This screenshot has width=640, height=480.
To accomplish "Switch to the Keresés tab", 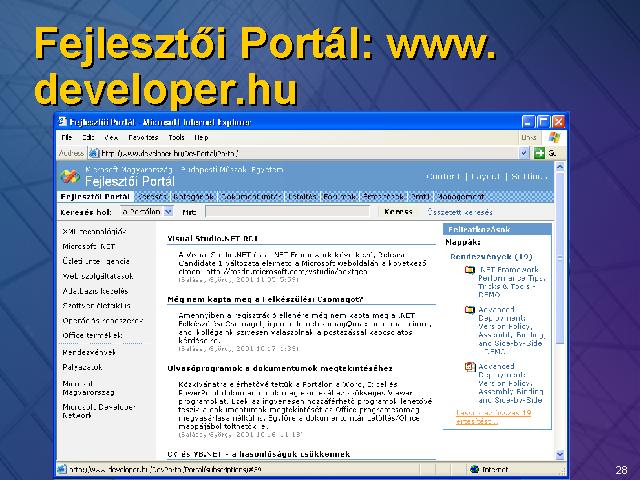I will point(152,197).
